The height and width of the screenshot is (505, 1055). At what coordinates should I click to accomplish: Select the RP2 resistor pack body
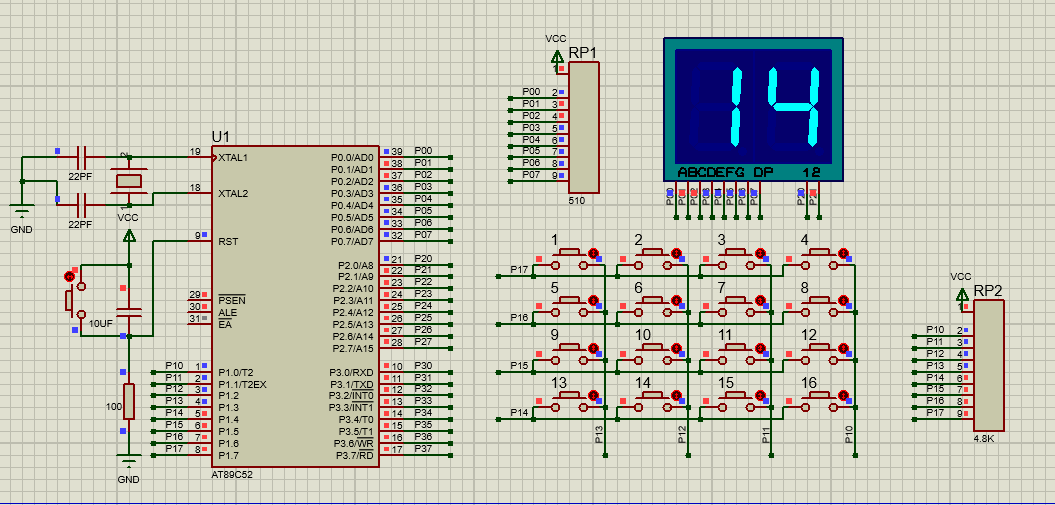pos(988,365)
